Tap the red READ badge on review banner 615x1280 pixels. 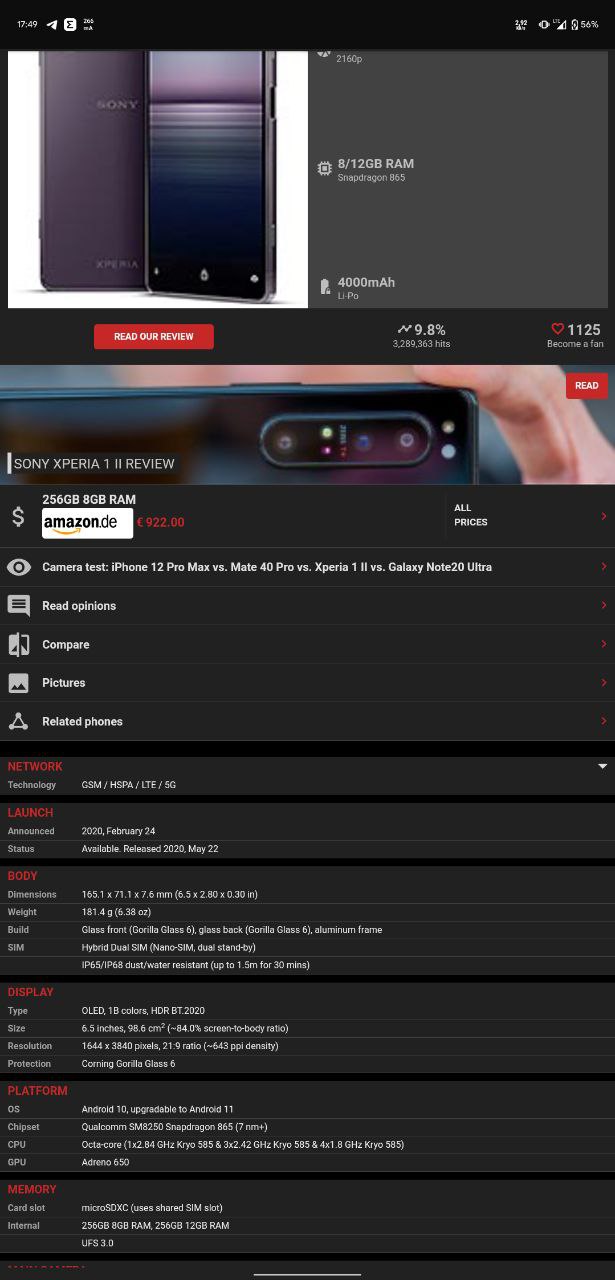pyautogui.click(x=587, y=385)
